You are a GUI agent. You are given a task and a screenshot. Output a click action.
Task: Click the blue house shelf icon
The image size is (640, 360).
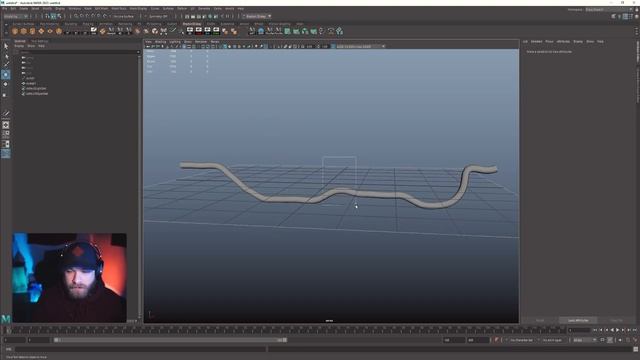click(x=261, y=31)
